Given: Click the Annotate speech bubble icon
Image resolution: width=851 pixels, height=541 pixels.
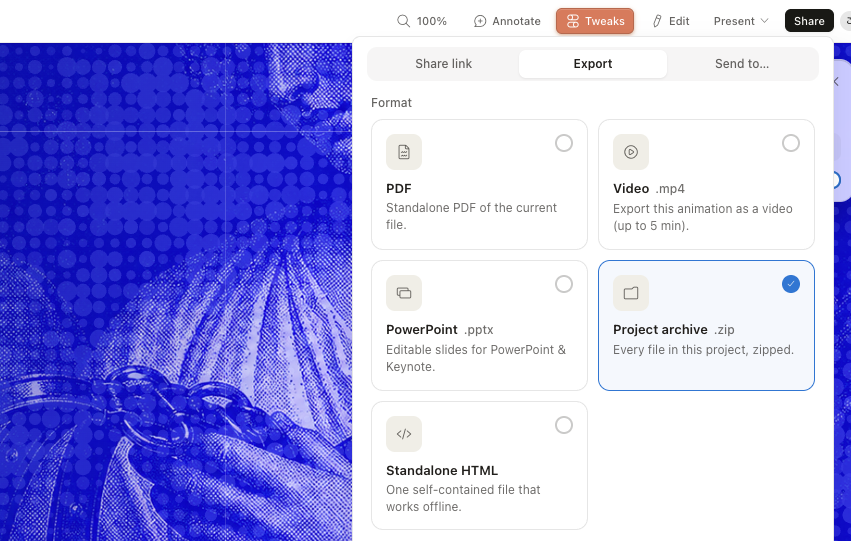Looking at the screenshot, I should 480,21.
